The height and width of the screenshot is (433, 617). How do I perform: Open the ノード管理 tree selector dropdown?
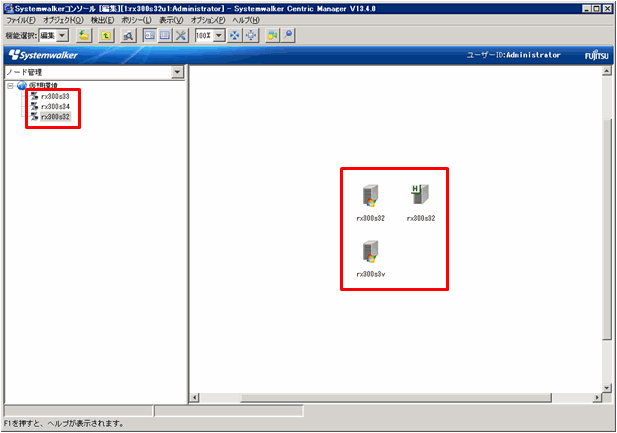click(177, 72)
